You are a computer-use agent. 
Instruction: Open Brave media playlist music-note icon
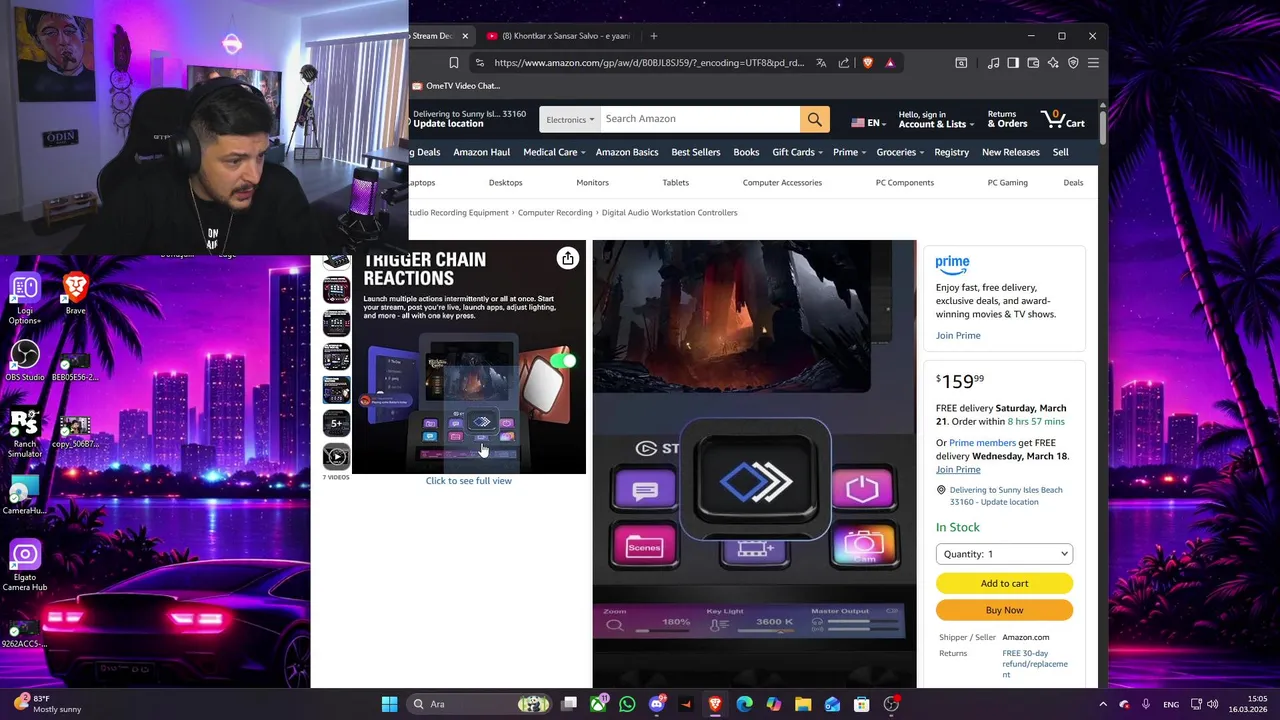[x=993, y=63]
